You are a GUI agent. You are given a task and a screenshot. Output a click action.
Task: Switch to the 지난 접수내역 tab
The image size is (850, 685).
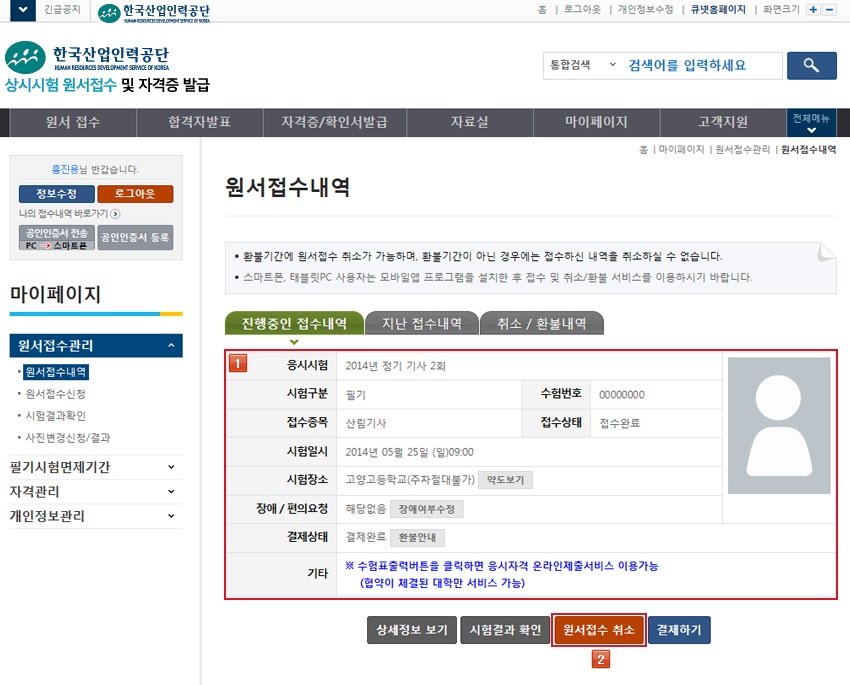coord(420,323)
